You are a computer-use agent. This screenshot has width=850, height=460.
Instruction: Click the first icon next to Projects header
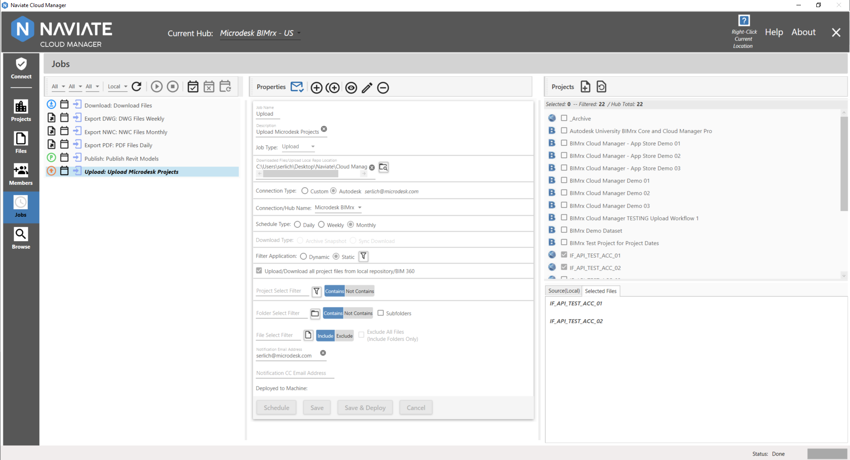pos(585,87)
